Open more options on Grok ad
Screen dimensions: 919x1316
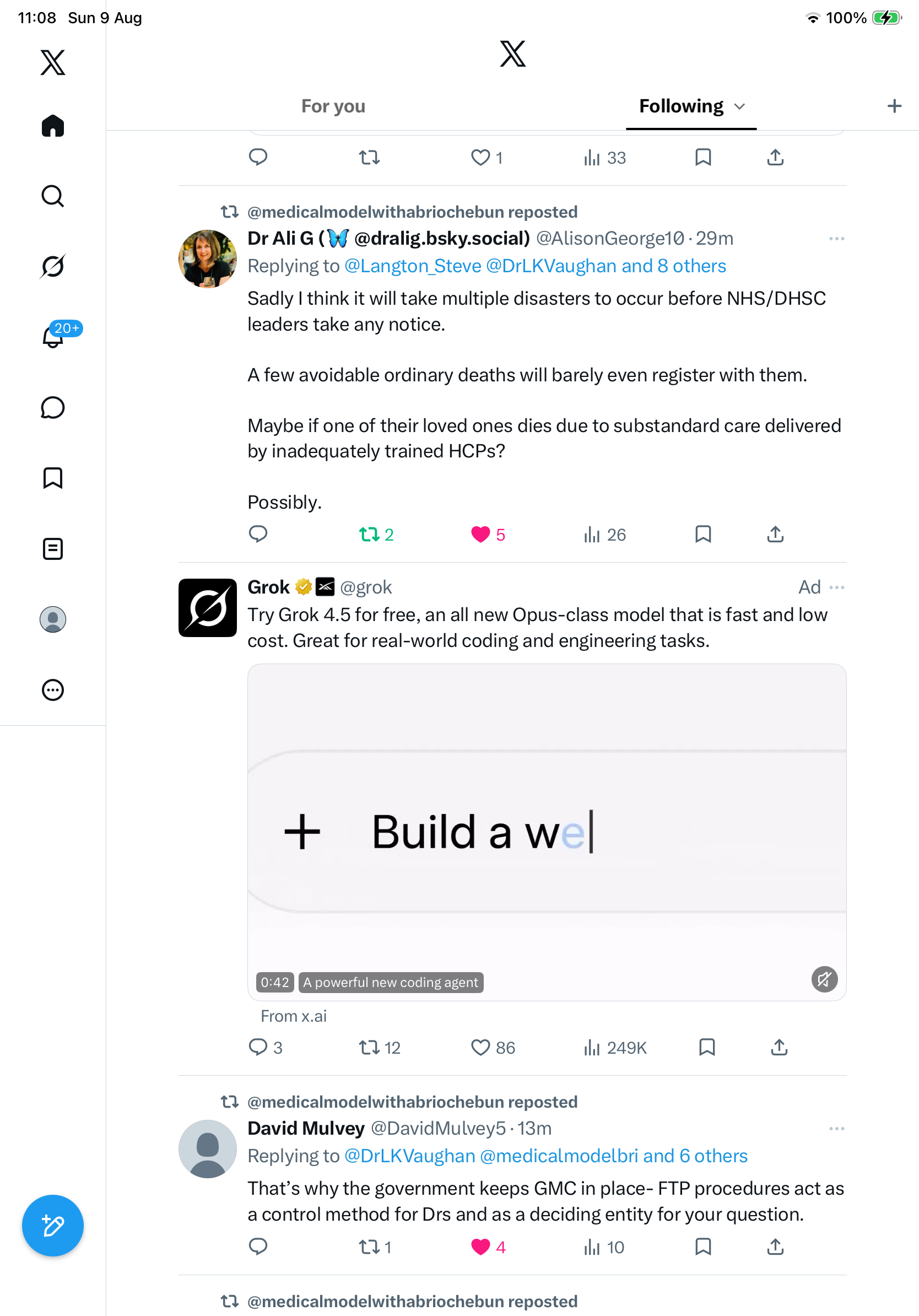[x=836, y=587]
